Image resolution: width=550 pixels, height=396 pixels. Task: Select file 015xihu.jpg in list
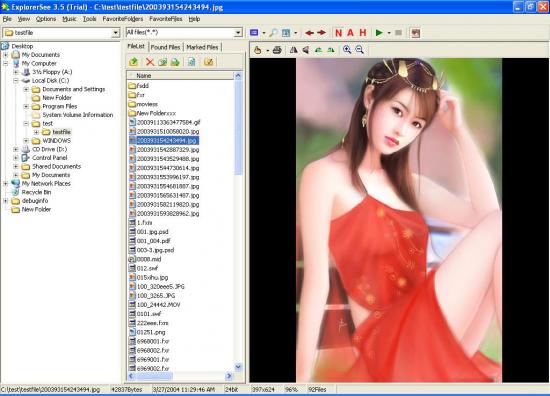click(152, 277)
